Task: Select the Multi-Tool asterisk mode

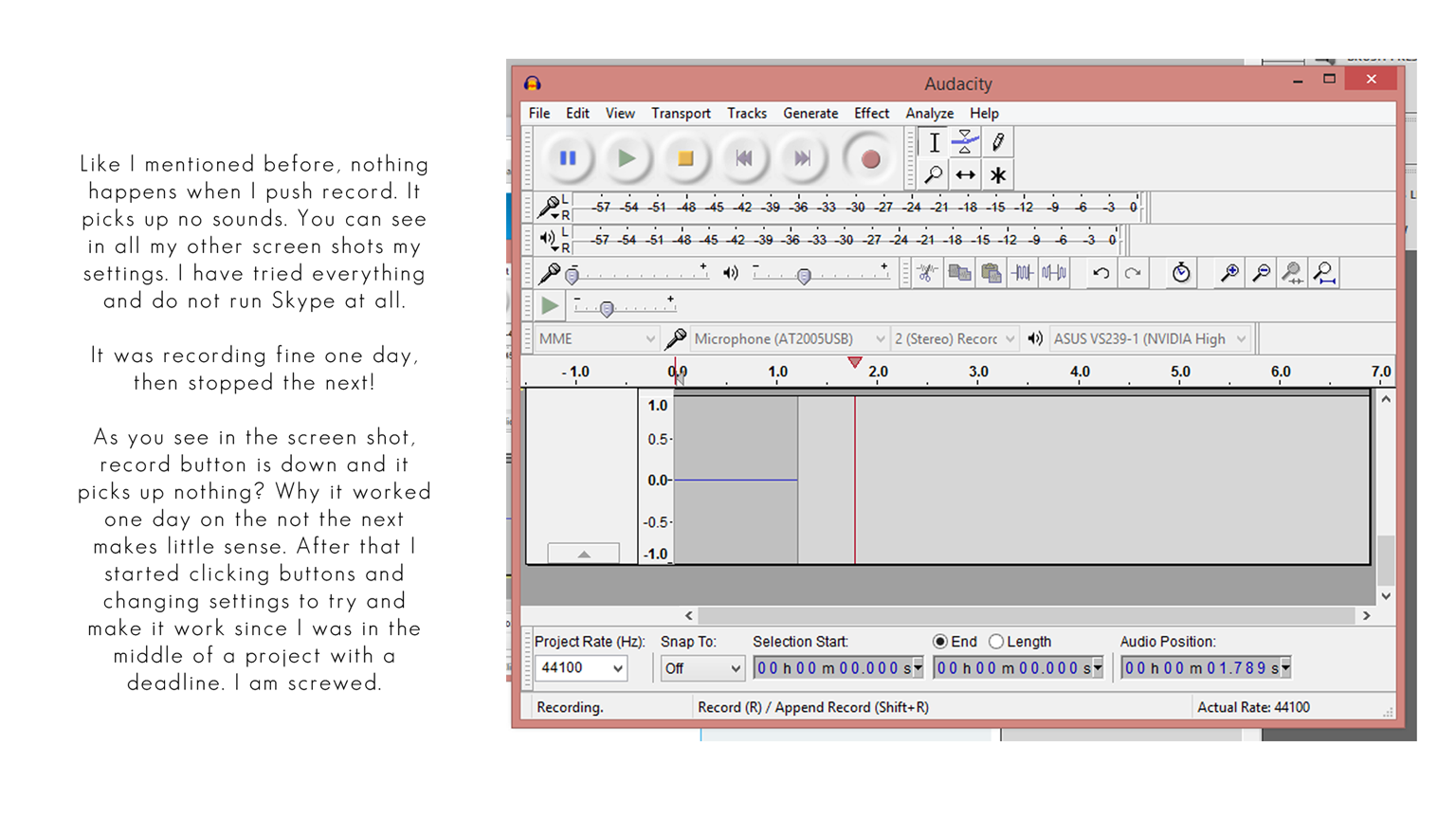Action: pos(997,174)
